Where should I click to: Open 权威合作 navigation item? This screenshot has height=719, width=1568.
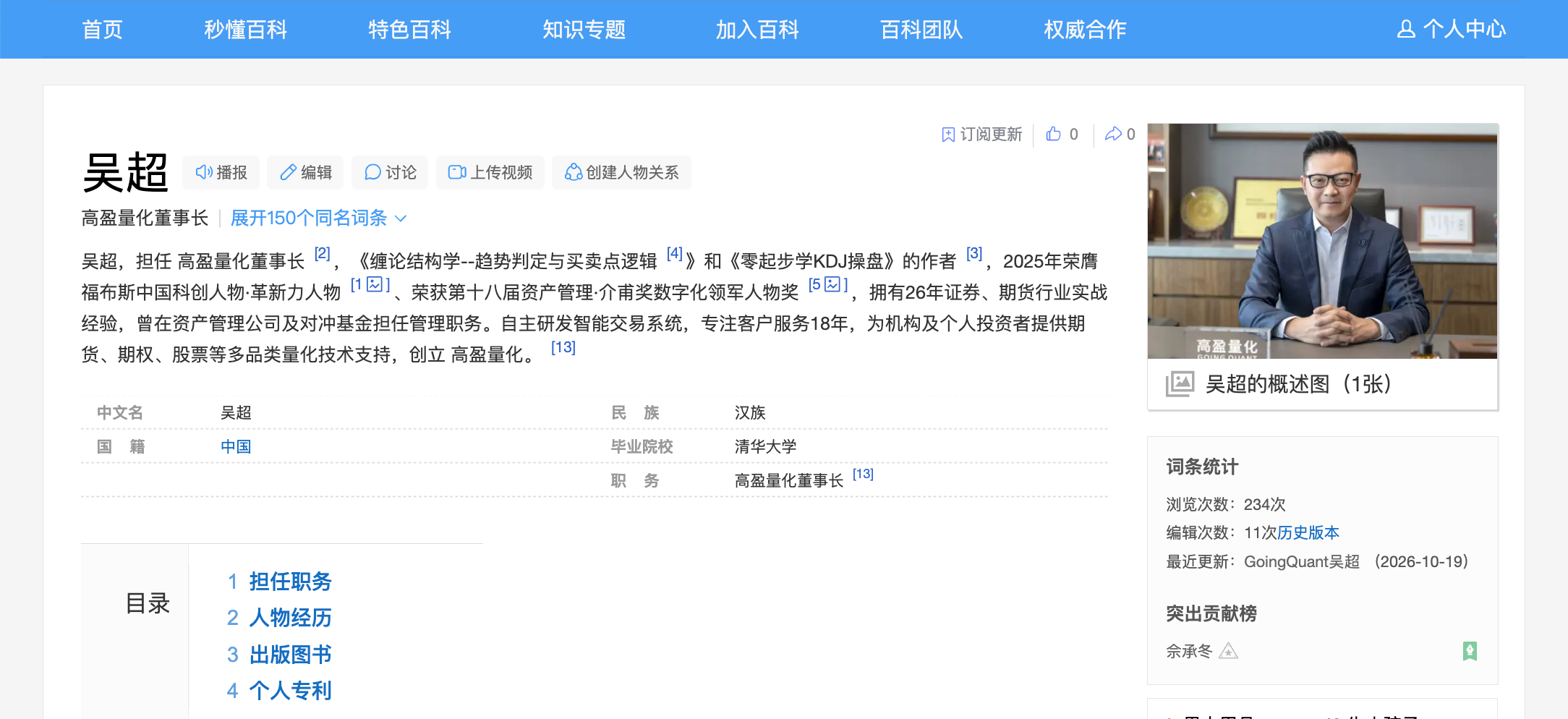coord(1085,29)
